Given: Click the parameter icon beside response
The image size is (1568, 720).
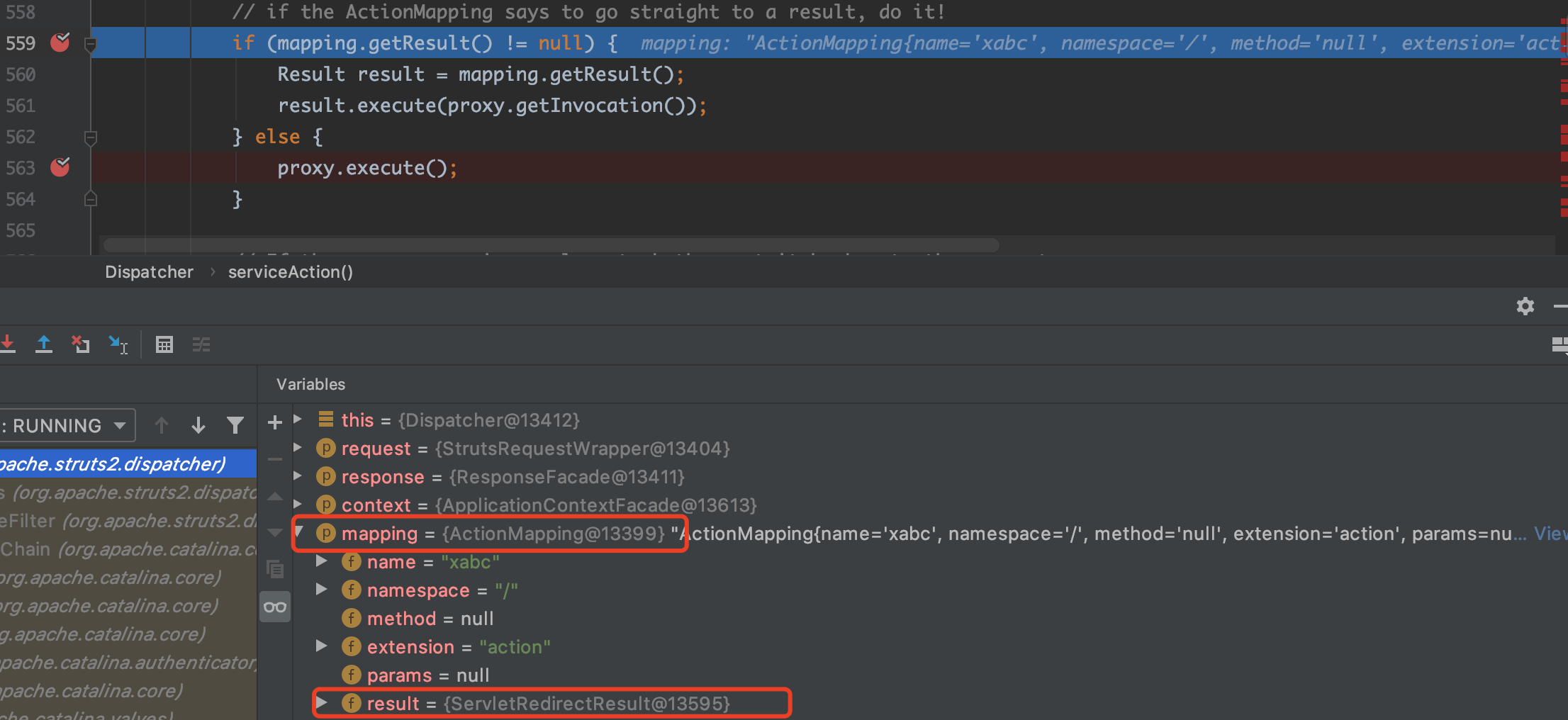Looking at the screenshot, I should pos(326,476).
